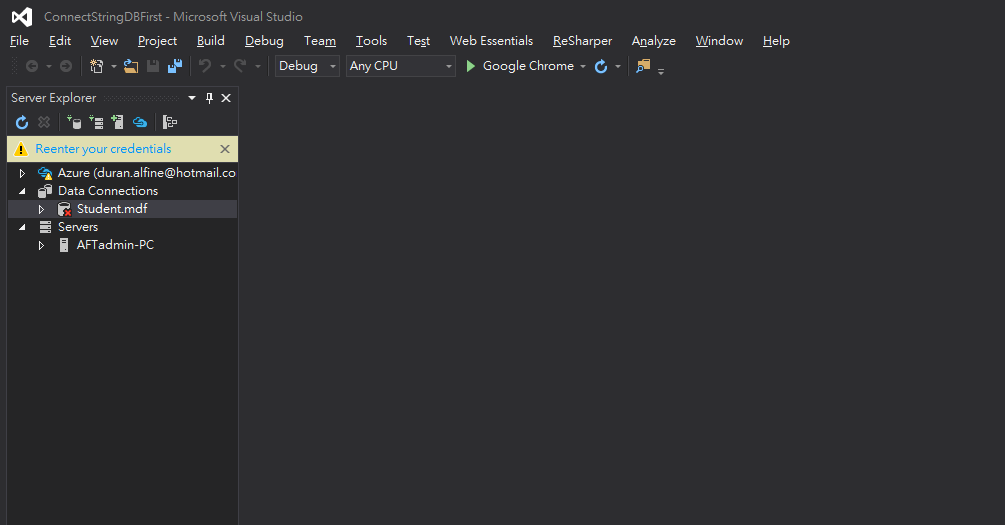Click Add SharePoint Connection icon
Viewport: 1005px width, 525px height.
117,122
